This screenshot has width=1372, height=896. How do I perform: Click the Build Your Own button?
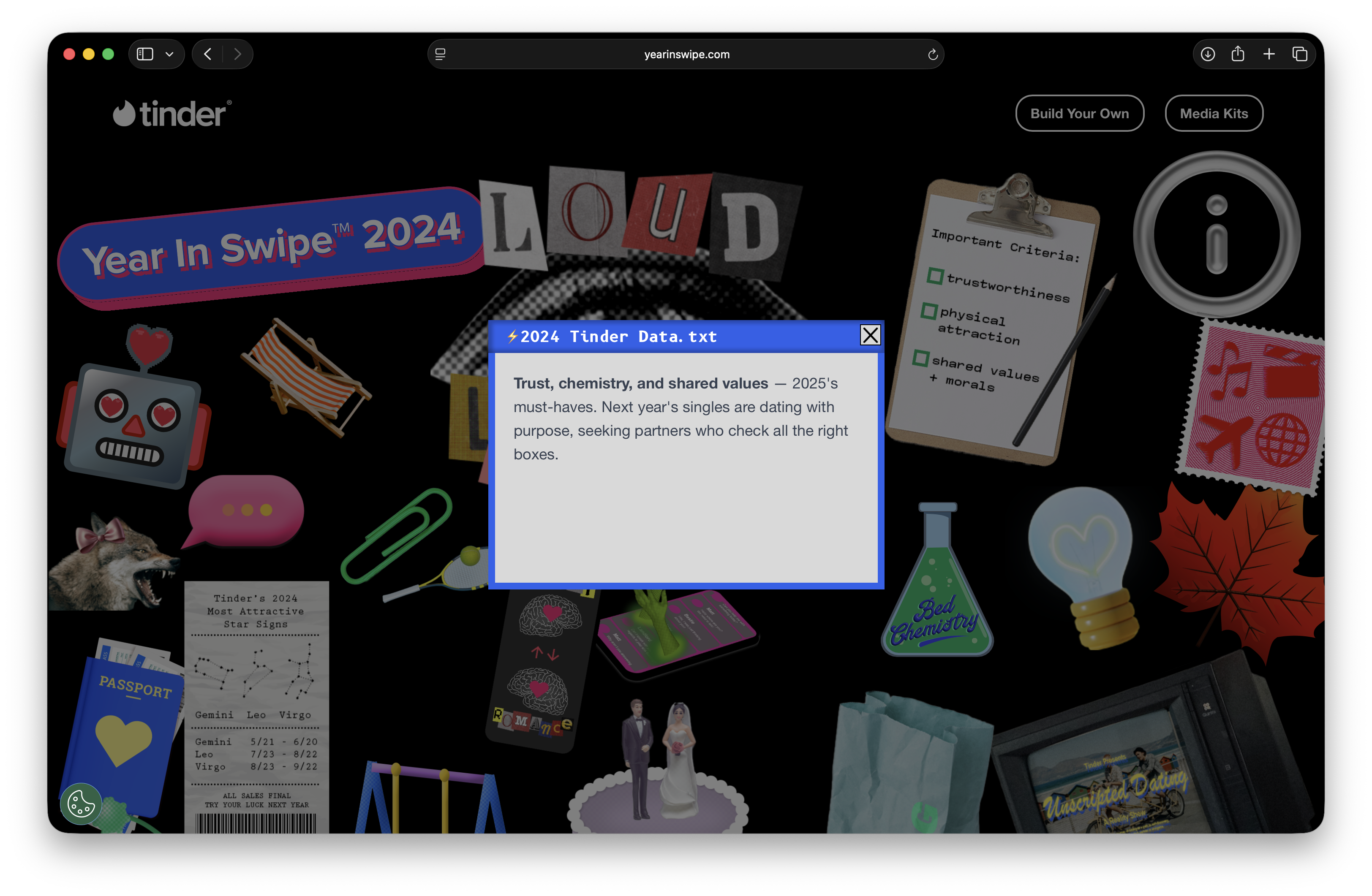1079,114
